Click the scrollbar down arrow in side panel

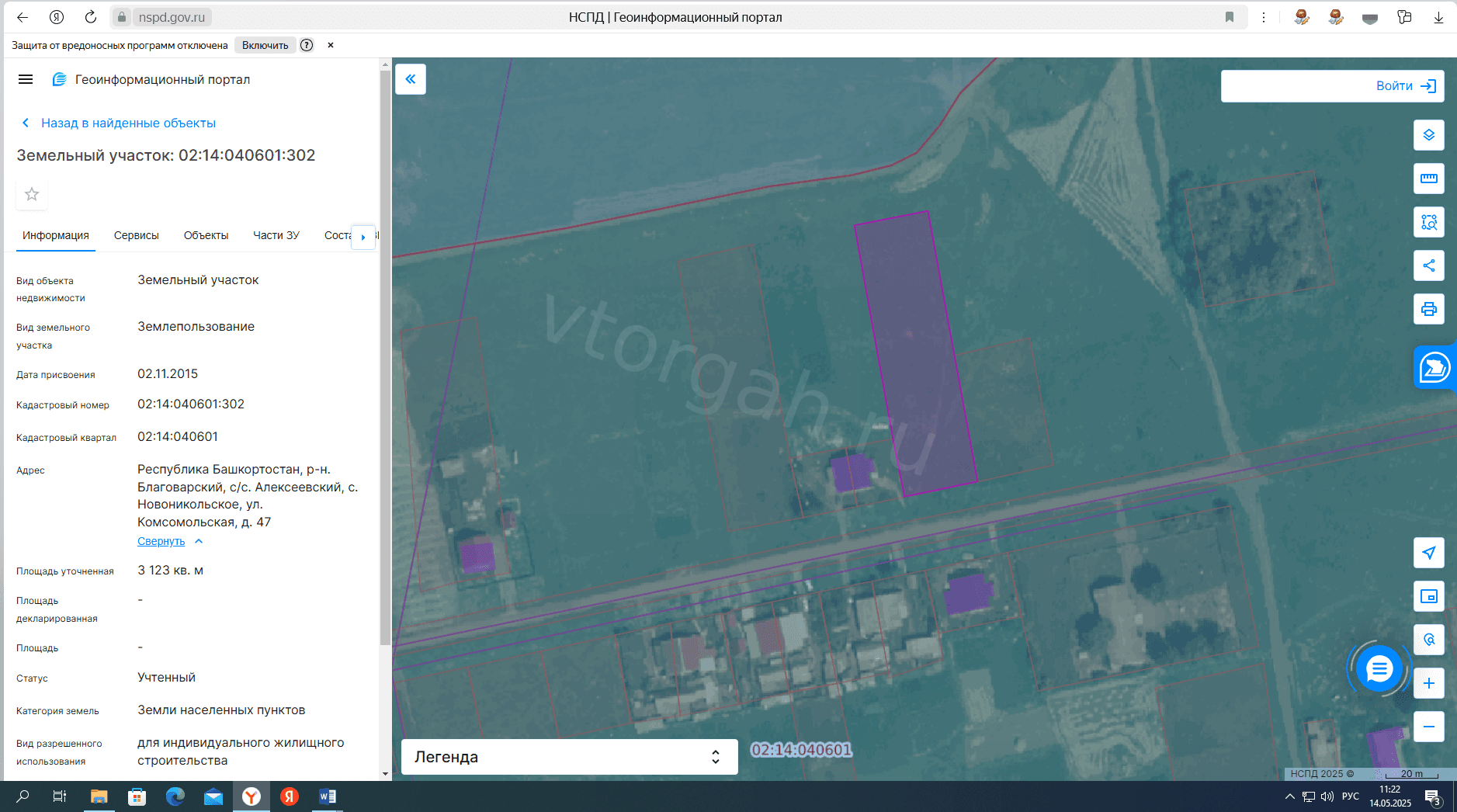point(385,774)
